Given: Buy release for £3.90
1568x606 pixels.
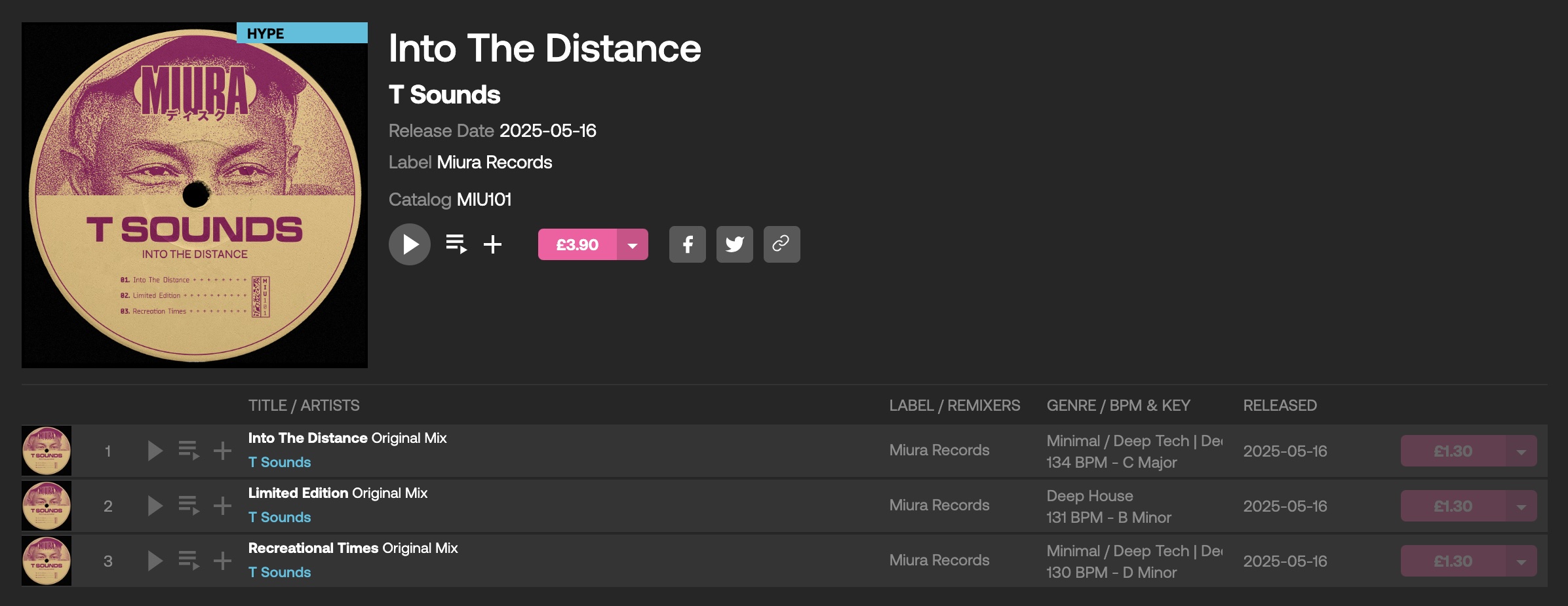Looking at the screenshot, I should point(577,245).
